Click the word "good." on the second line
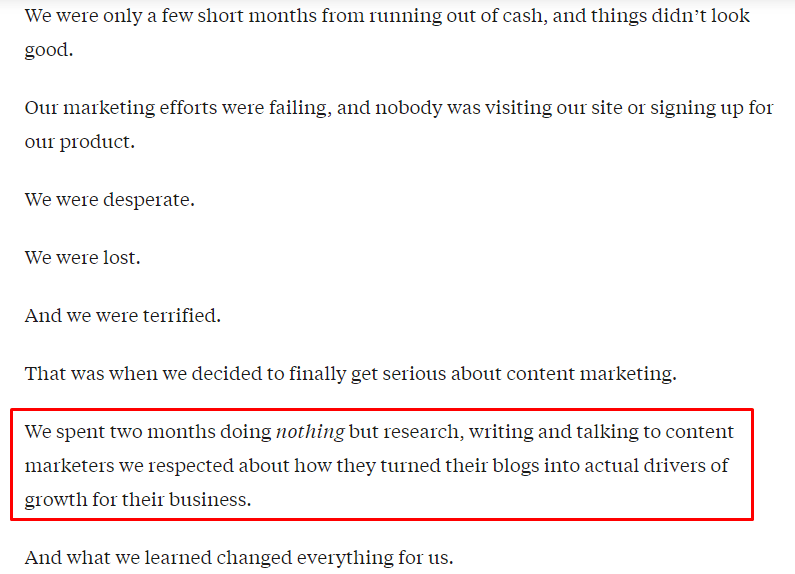Screen dimensions: 795x574 tap(49, 51)
